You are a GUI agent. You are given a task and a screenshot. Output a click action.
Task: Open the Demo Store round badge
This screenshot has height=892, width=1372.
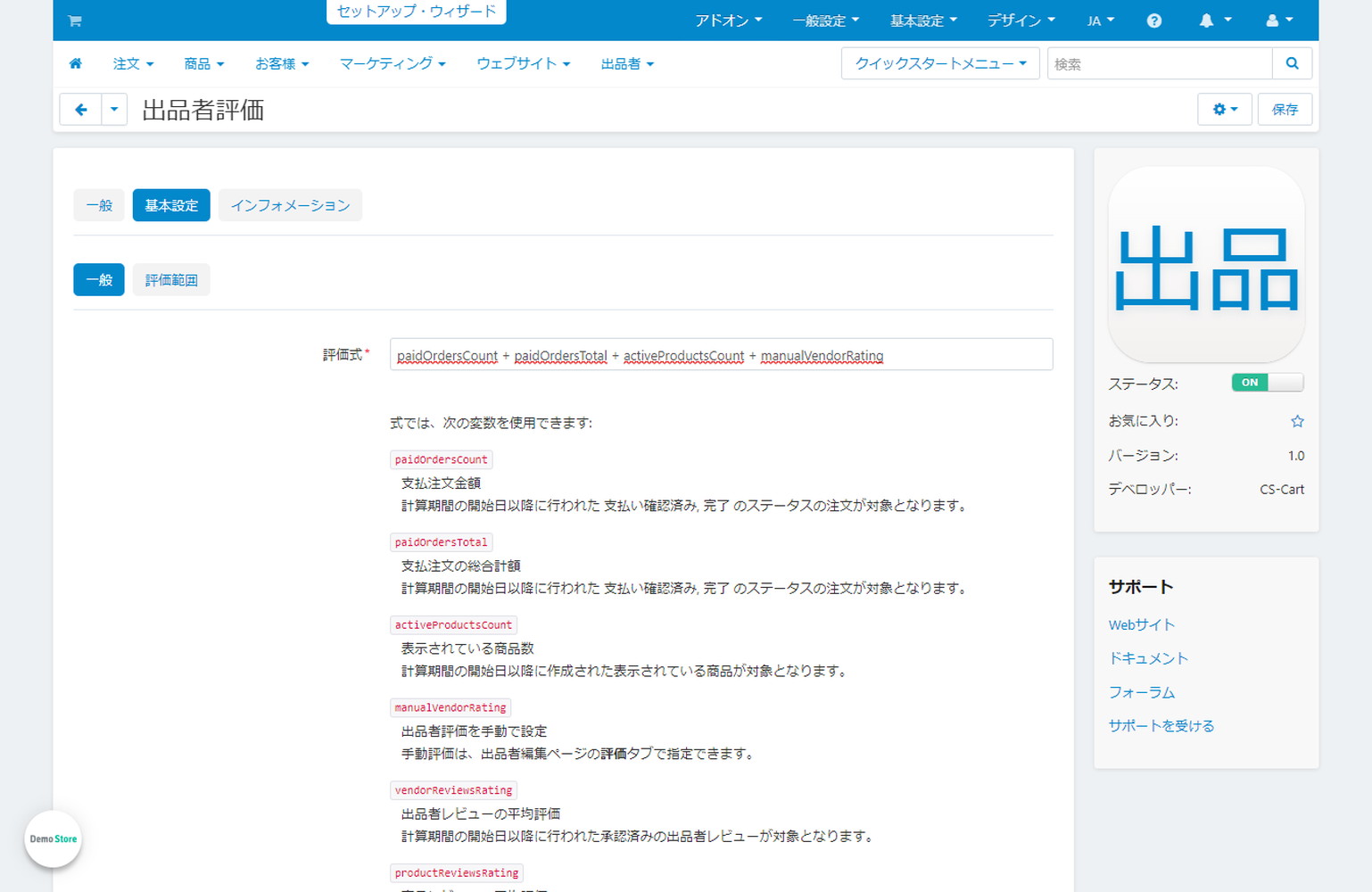click(x=54, y=838)
